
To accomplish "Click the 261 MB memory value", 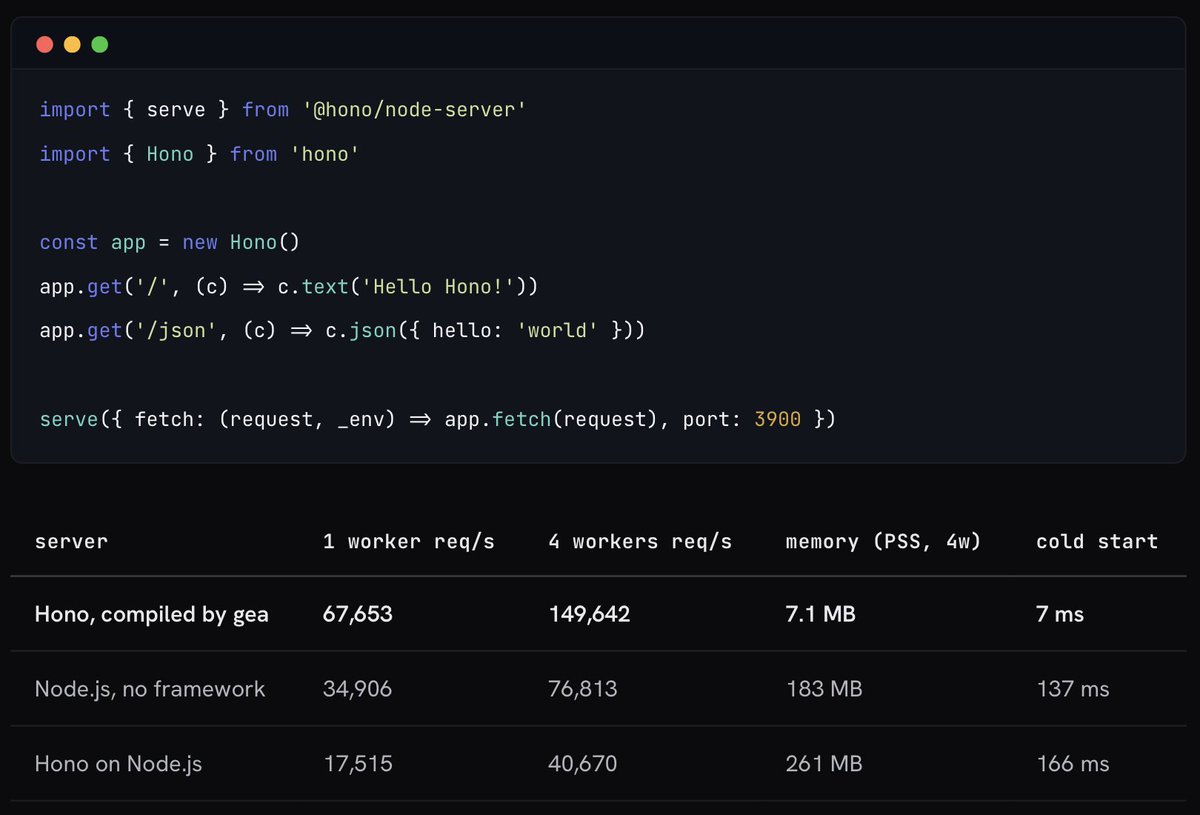I will coord(824,764).
